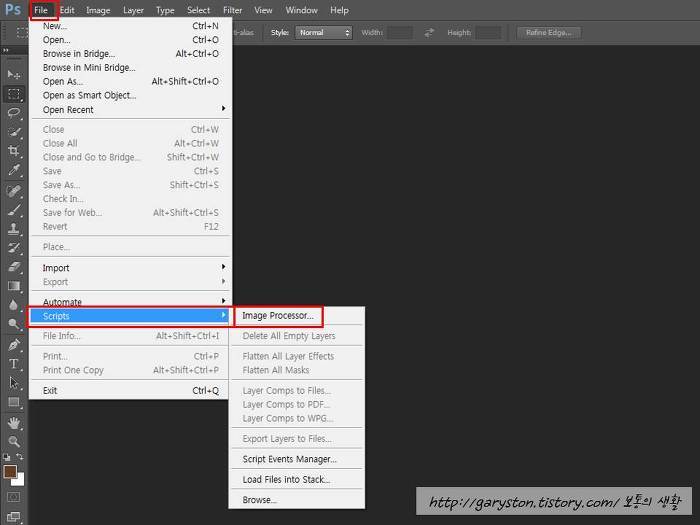The height and width of the screenshot is (525, 700).
Task: Expand the Open Recent submenu
Action: click(x=131, y=109)
